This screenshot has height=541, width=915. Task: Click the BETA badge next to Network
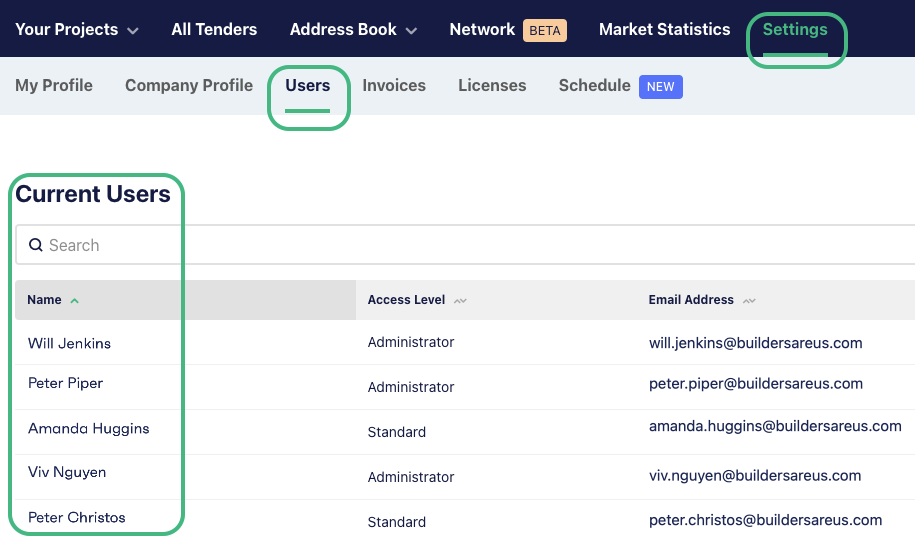tap(544, 30)
